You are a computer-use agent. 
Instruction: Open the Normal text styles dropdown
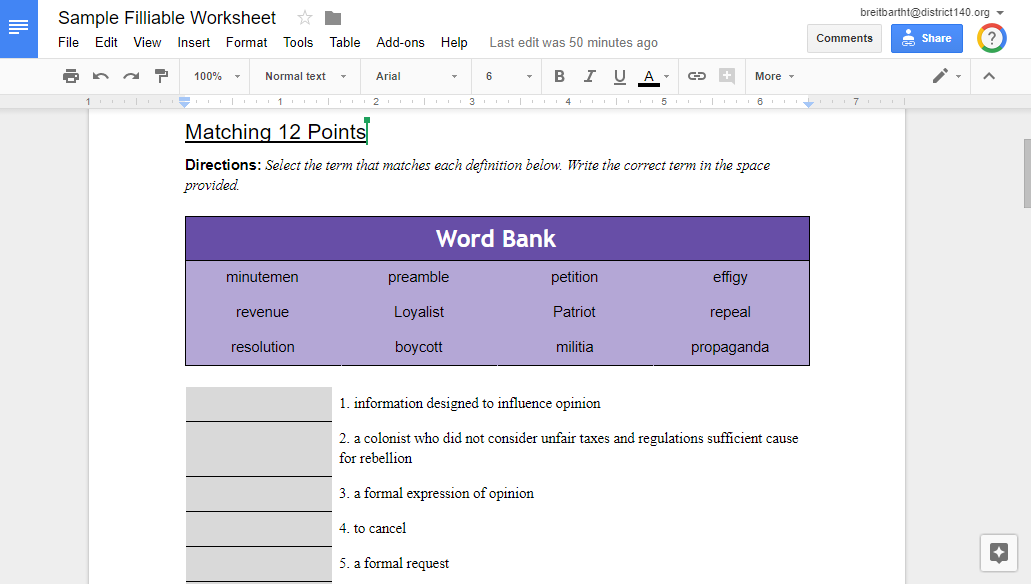[304, 76]
